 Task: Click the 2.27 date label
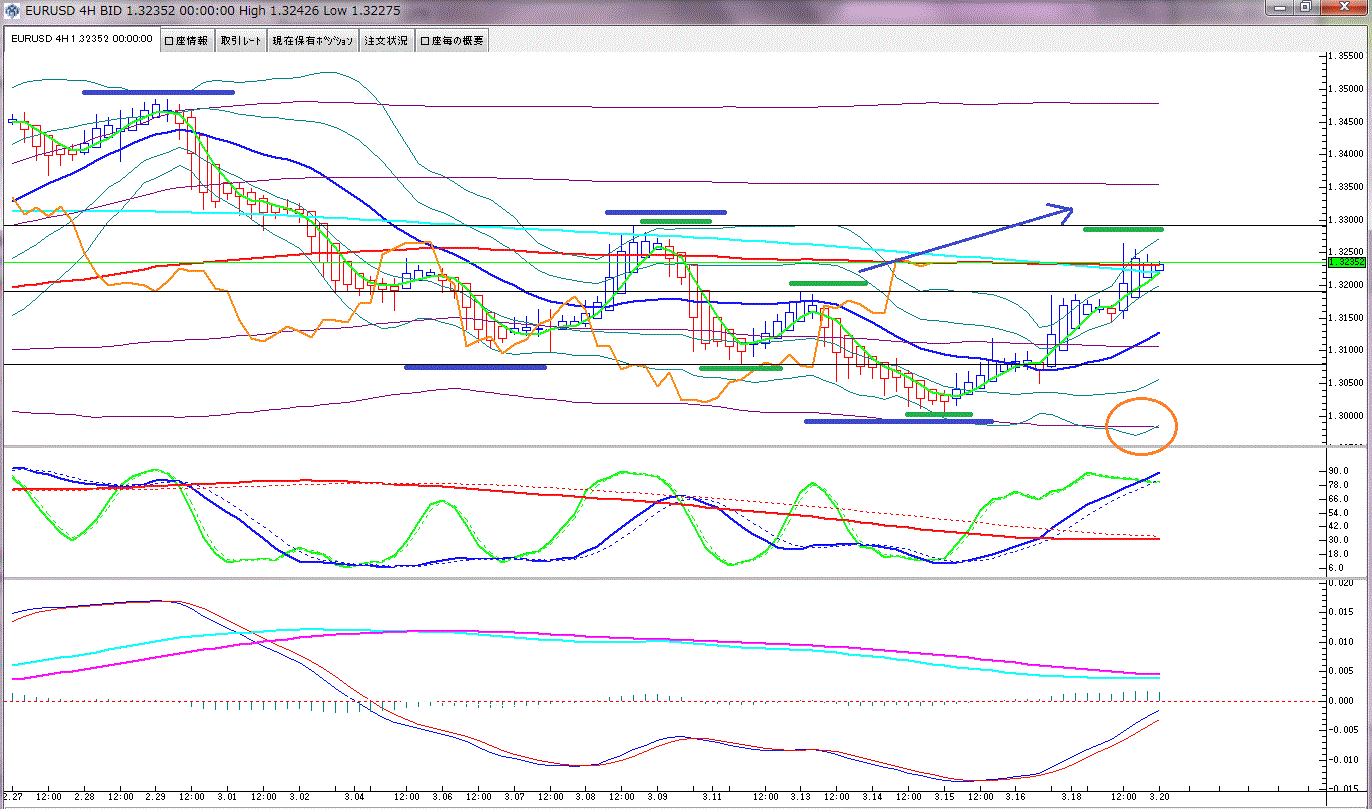coord(12,798)
